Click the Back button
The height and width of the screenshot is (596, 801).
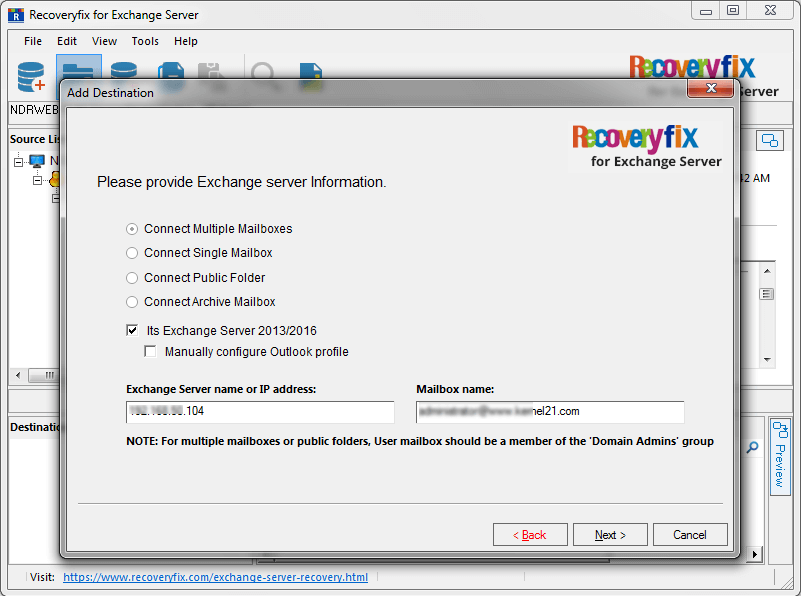click(x=530, y=535)
